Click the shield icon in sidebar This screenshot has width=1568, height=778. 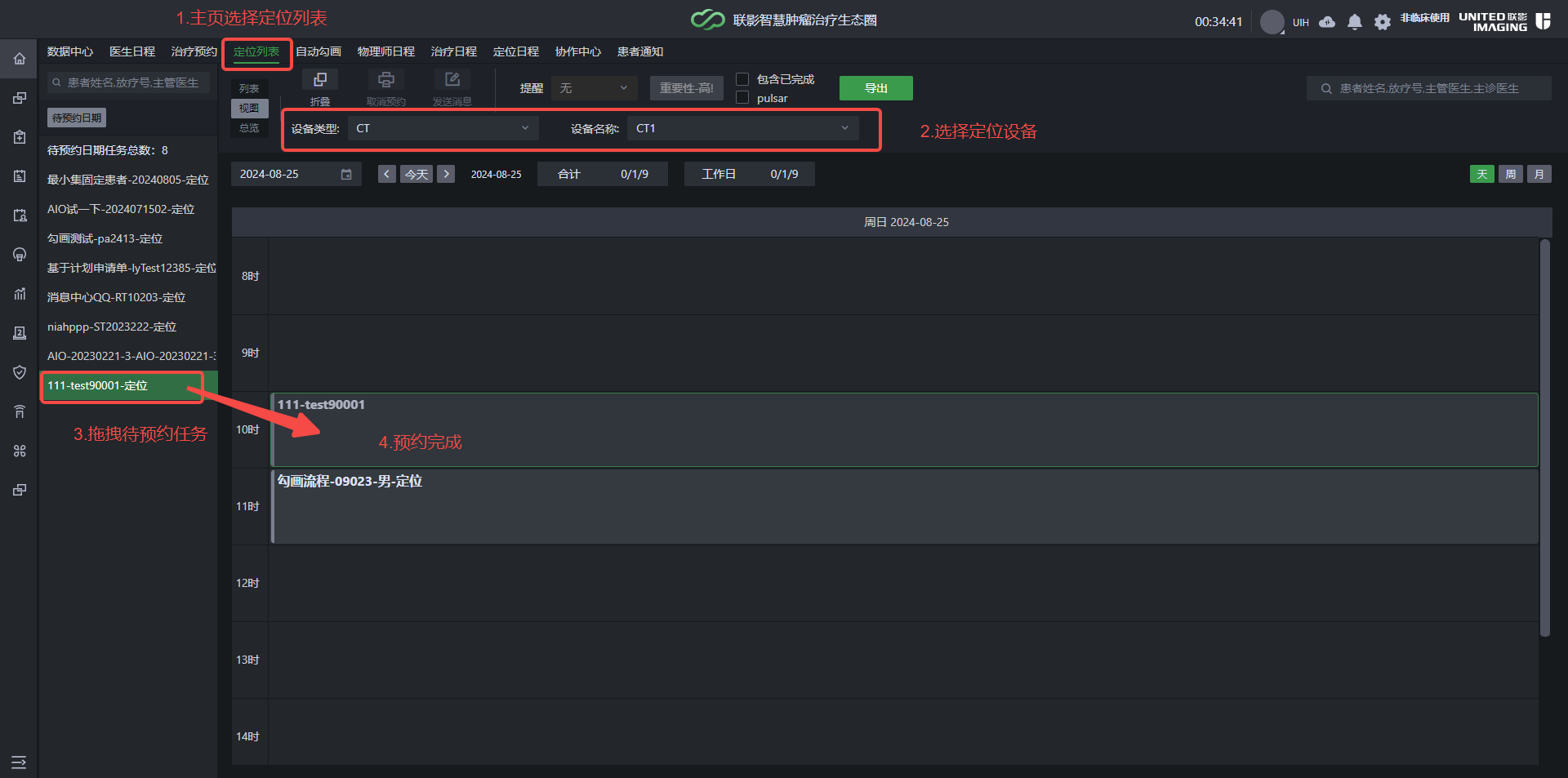tap(20, 372)
